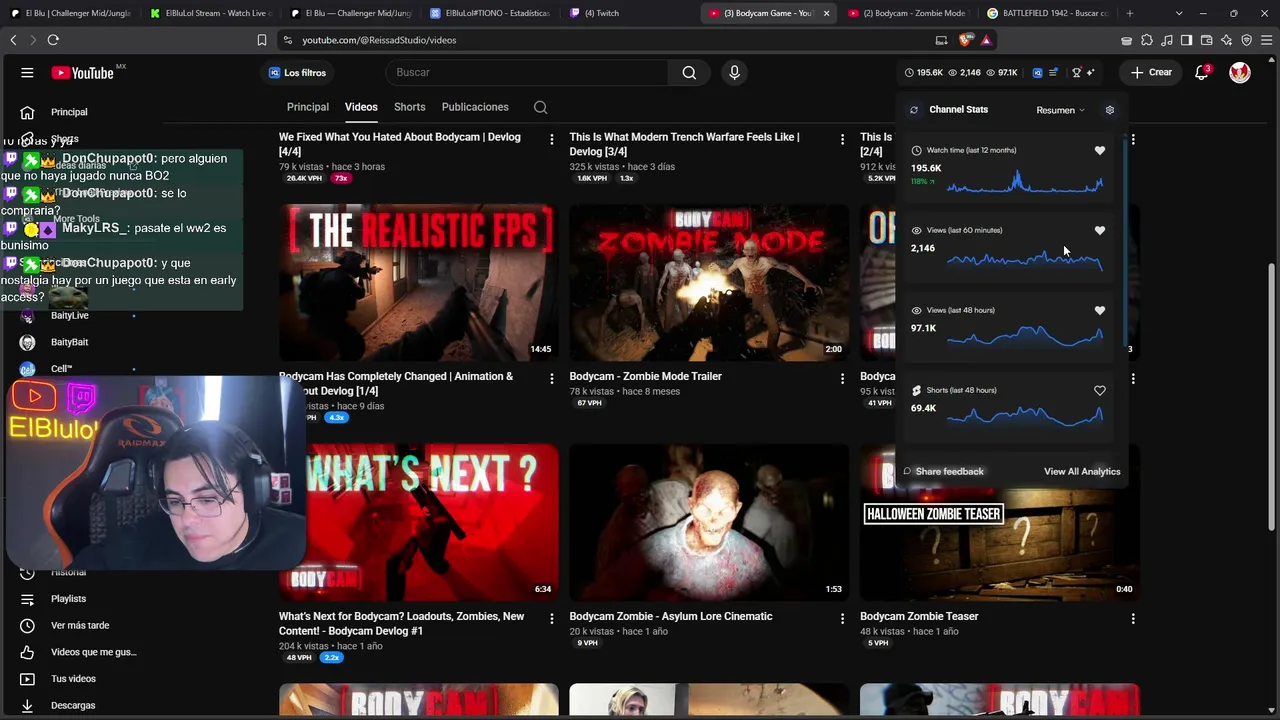Open the browser tab search chevron

point(1179,13)
